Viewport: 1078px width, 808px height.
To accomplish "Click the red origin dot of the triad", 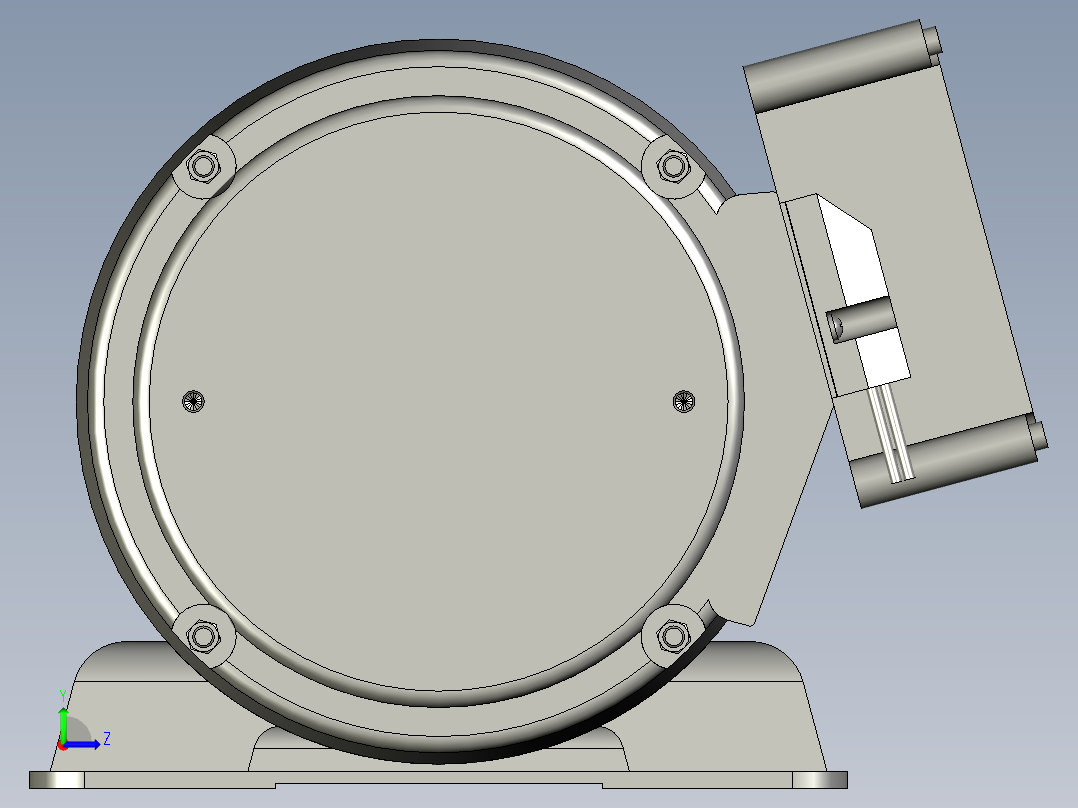I will (63, 747).
